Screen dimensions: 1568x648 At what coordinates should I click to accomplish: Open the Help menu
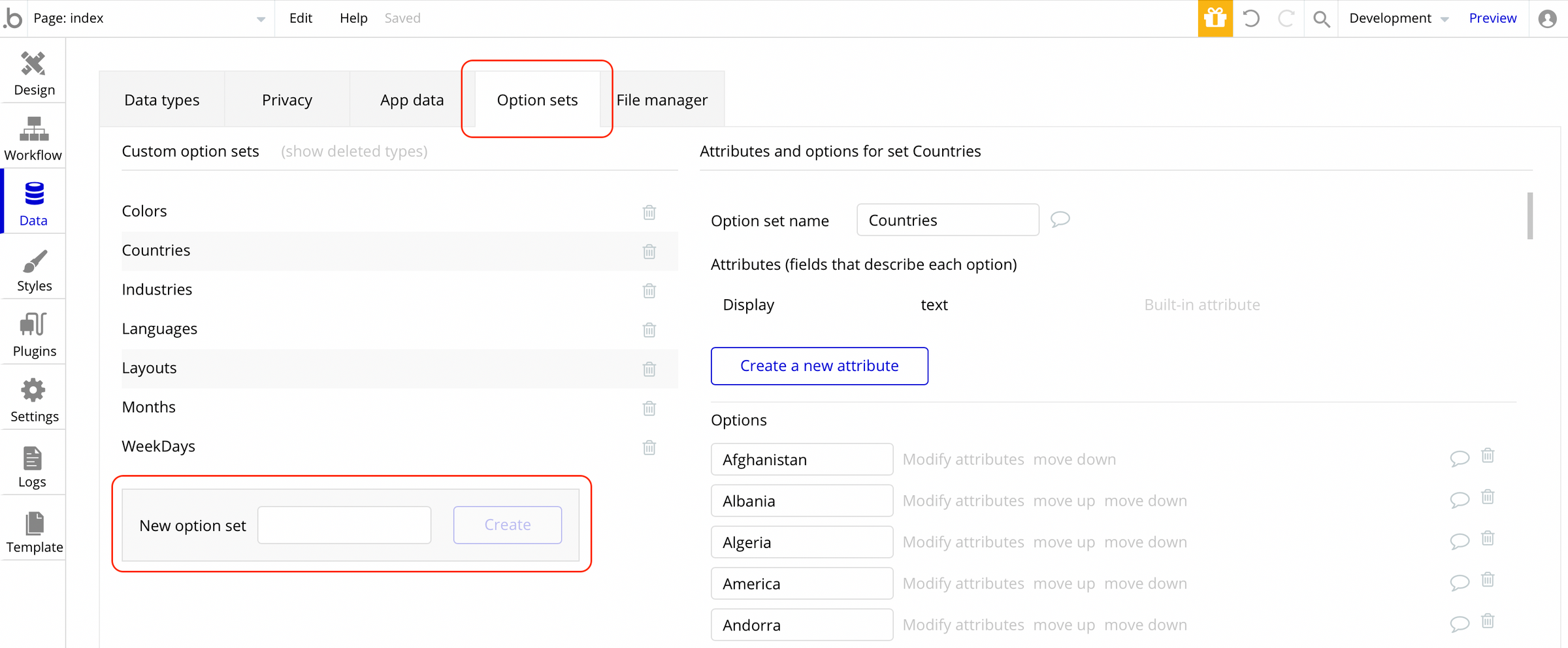(353, 18)
